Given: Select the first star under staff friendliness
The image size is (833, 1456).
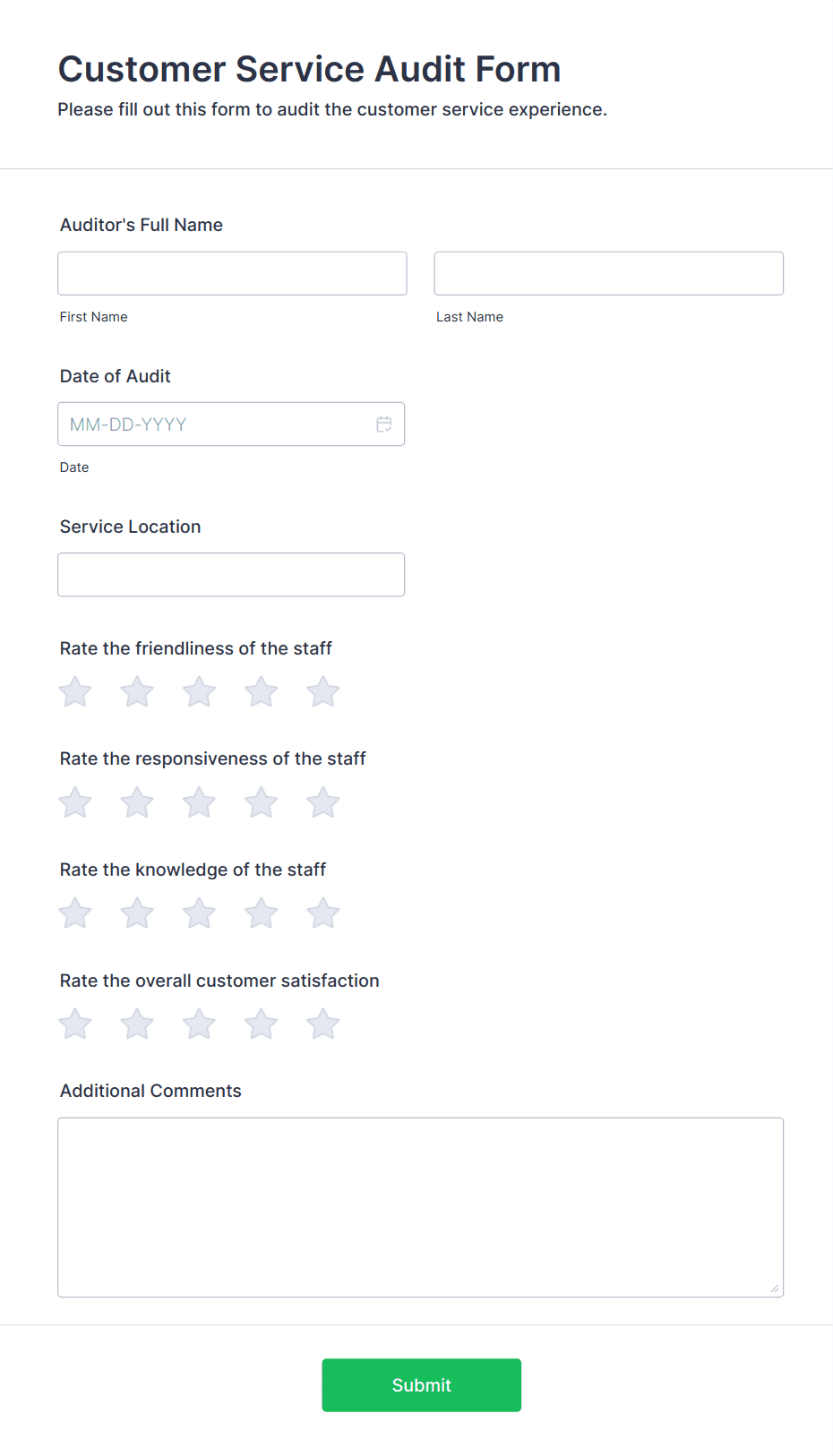Looking at the screenshot, I should click(x=74, y=691).
